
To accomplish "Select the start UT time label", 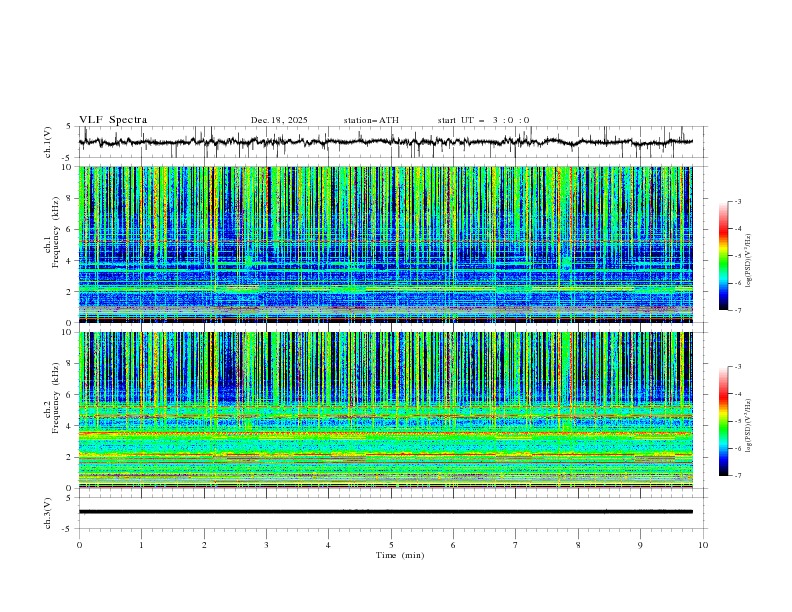I will click(483, 120).
